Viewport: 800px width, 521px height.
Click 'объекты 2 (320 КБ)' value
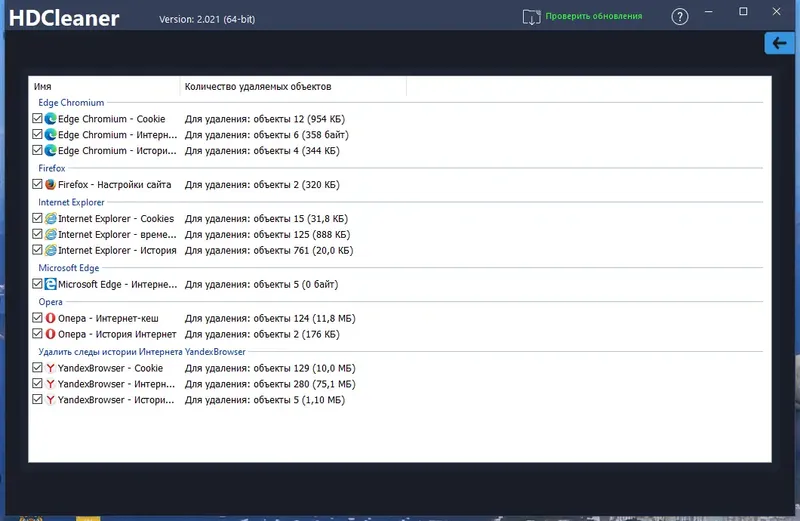click(296, 184)
